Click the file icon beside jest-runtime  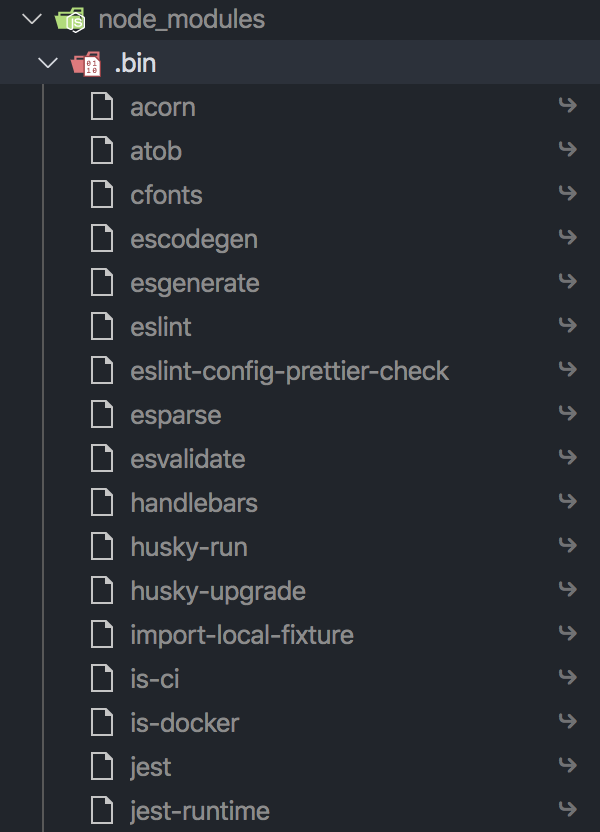point(102,810)
